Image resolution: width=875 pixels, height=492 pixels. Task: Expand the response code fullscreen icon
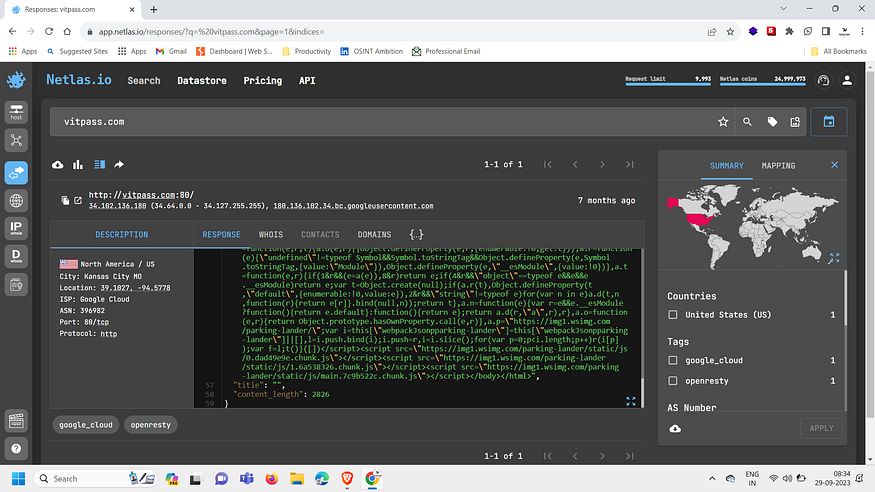(631, 401)
